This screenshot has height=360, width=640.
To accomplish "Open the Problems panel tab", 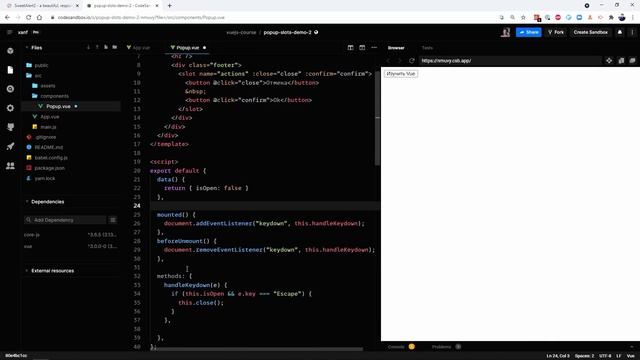I will point(441,347).
